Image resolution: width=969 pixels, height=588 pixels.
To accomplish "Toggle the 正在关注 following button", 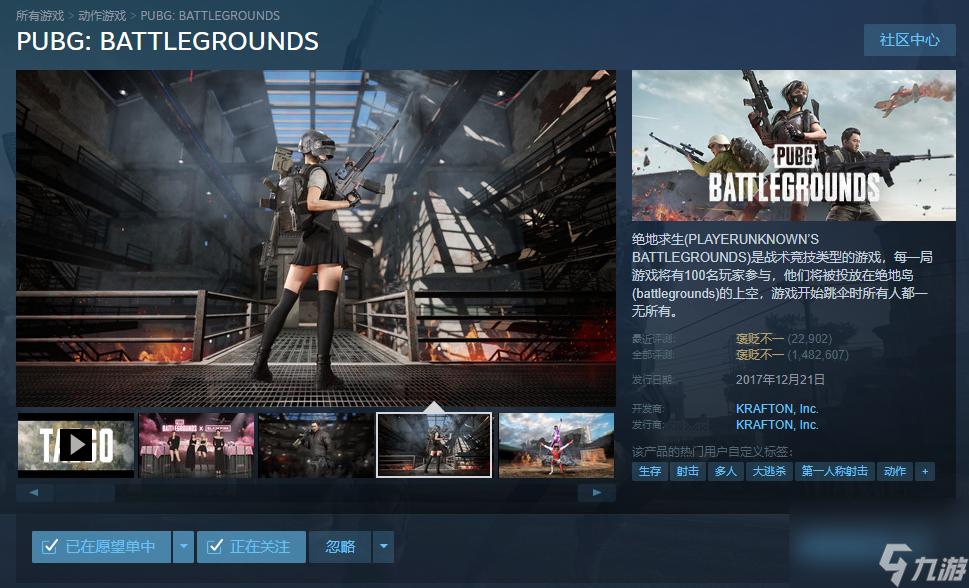I will tap(251, 547).
